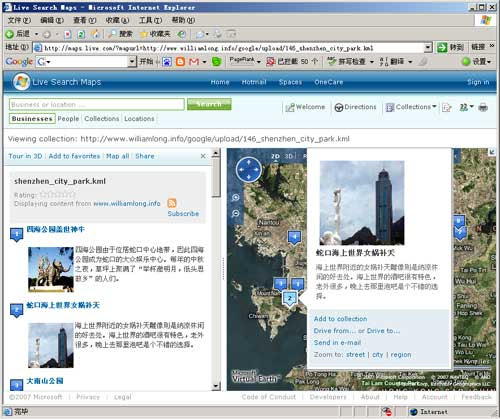500x419 pixels.
Task: Click the green Search button
Action: 209,104
